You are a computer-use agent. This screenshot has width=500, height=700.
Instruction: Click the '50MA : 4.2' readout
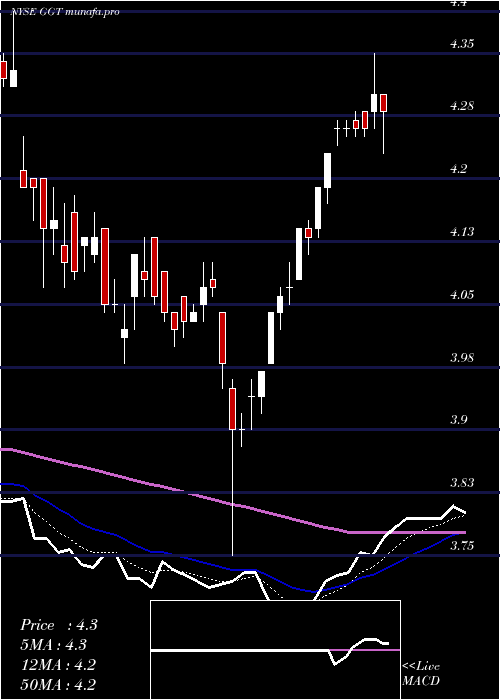[58, 684]
